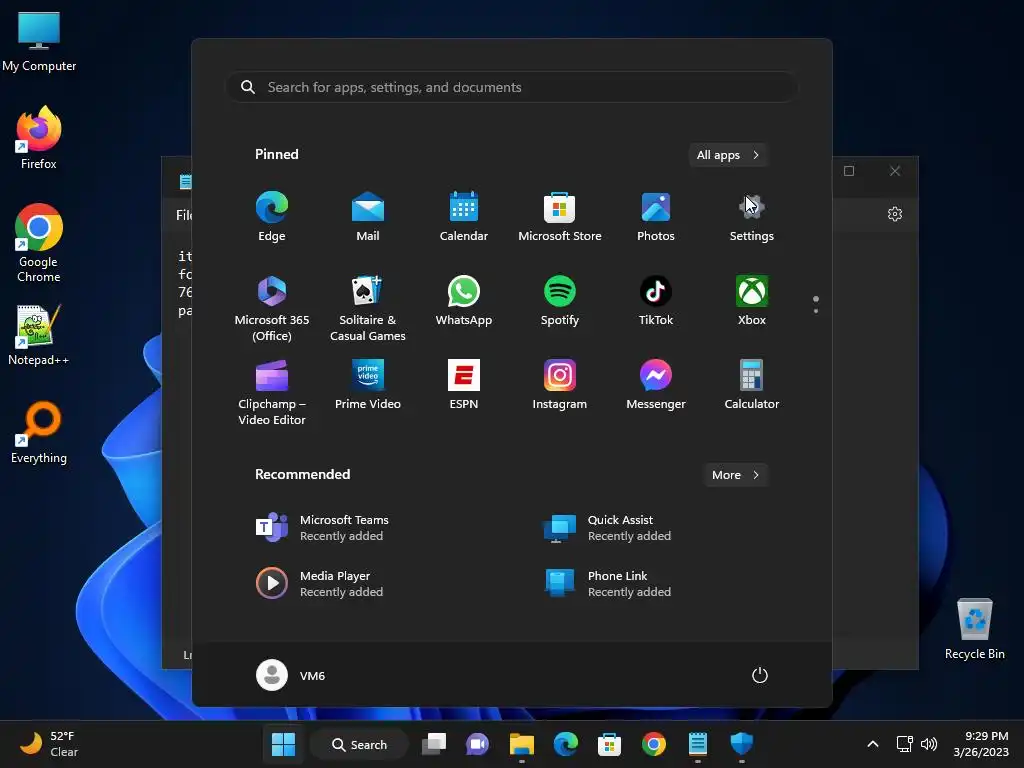
Task: Open the weather widget
Action: [49, 744]
